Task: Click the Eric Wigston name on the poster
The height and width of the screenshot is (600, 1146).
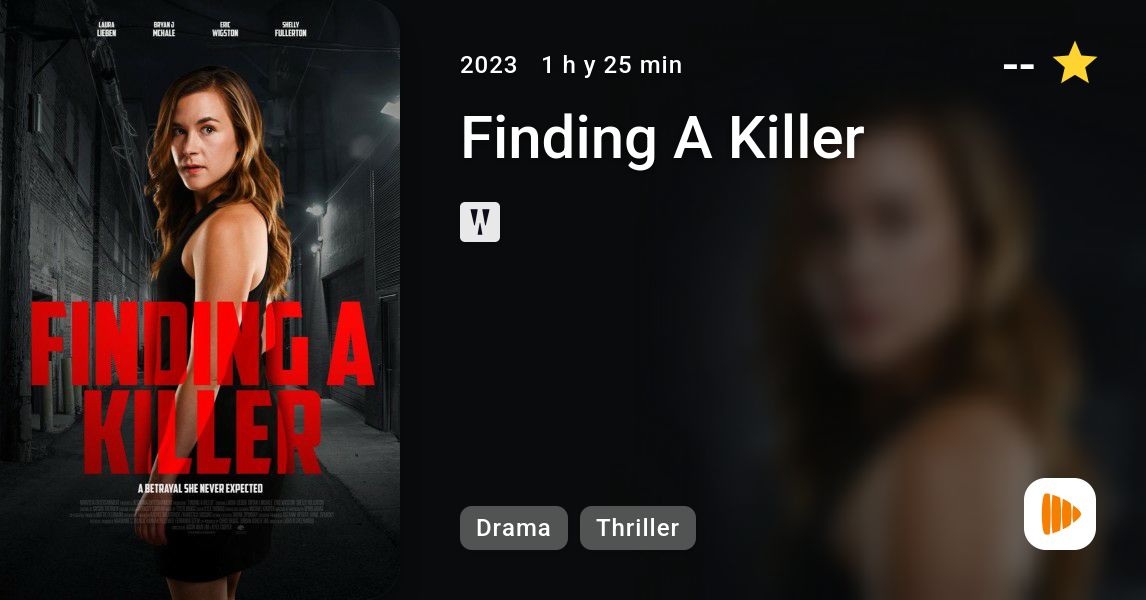Action: [225, 29]
